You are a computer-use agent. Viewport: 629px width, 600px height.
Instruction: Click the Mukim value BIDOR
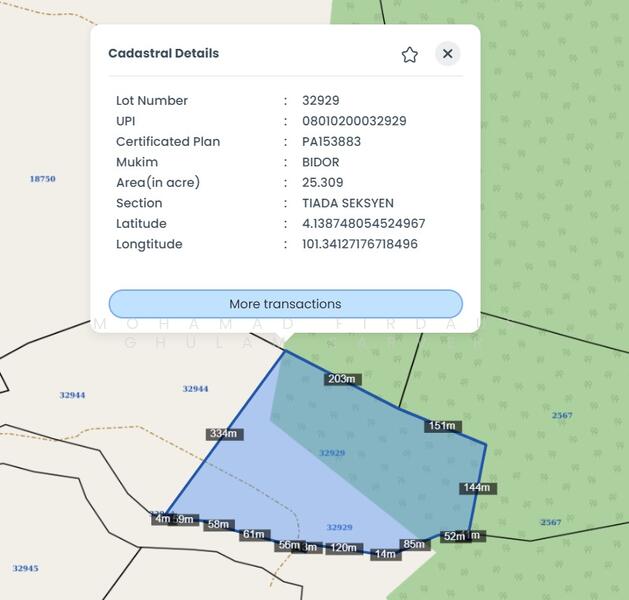[320, 162]
